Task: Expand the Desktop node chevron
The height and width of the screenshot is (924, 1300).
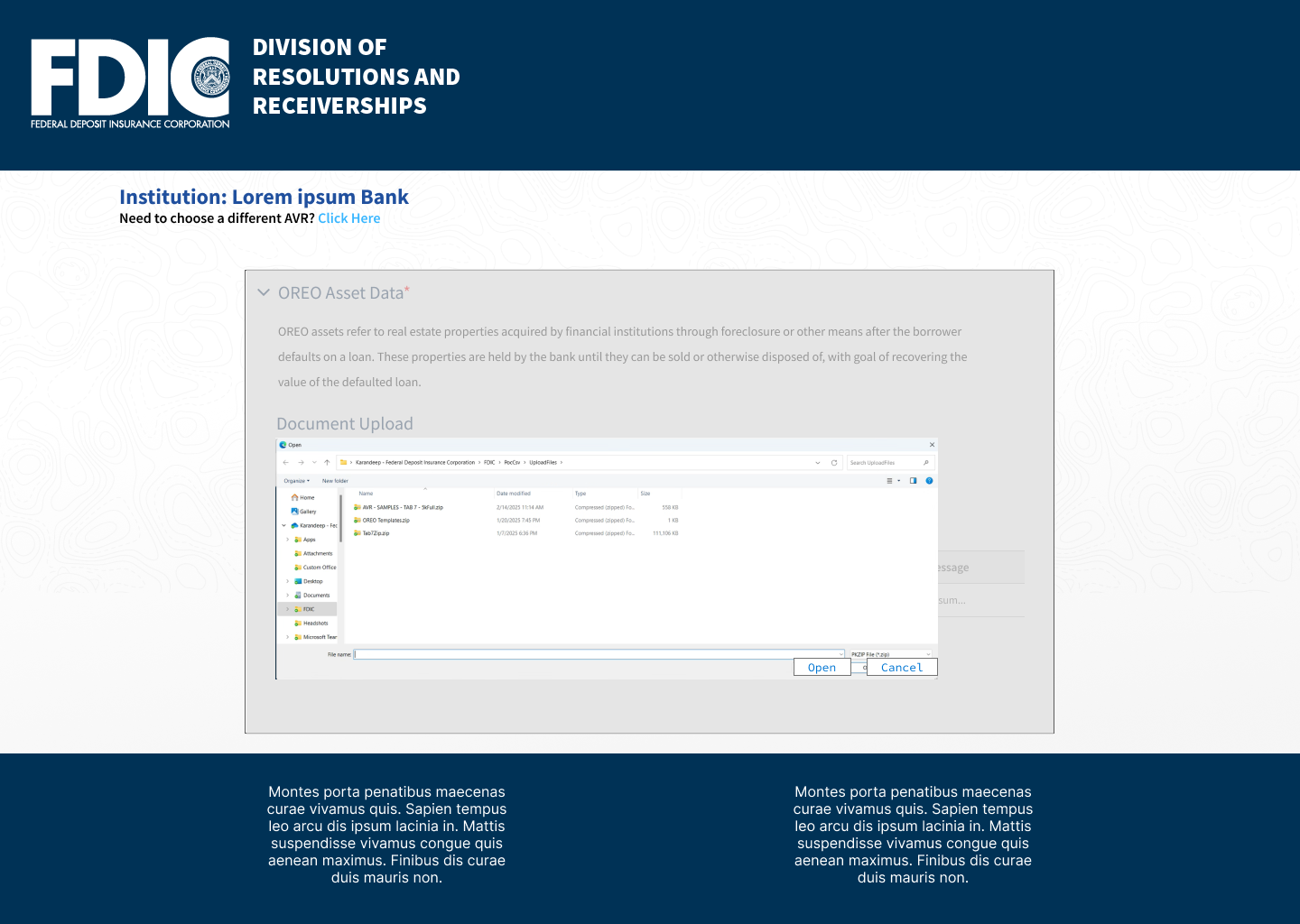Action: [x=288, y=581]
